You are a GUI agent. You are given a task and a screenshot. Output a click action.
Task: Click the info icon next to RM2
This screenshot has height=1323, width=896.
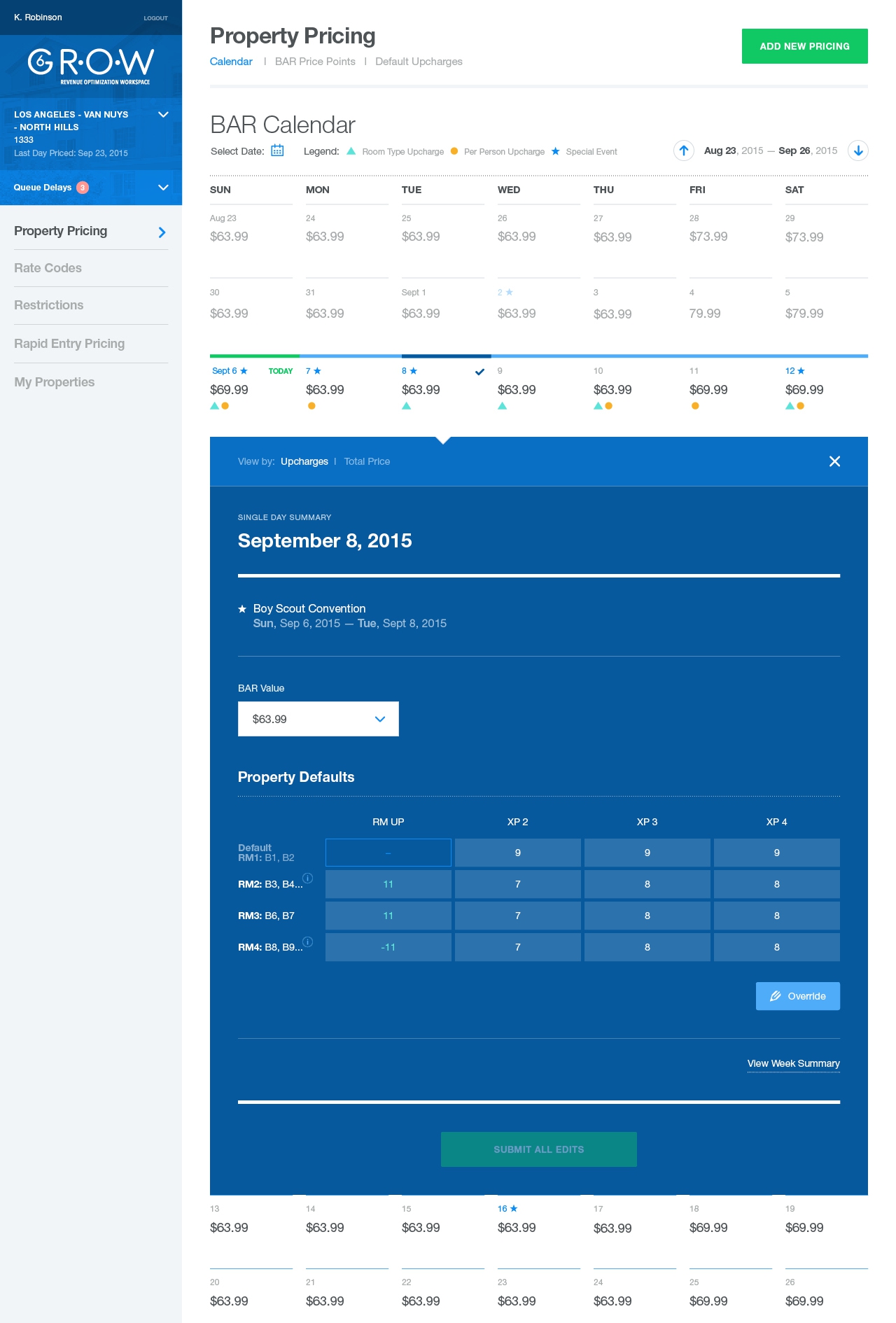tap(308, 878)
